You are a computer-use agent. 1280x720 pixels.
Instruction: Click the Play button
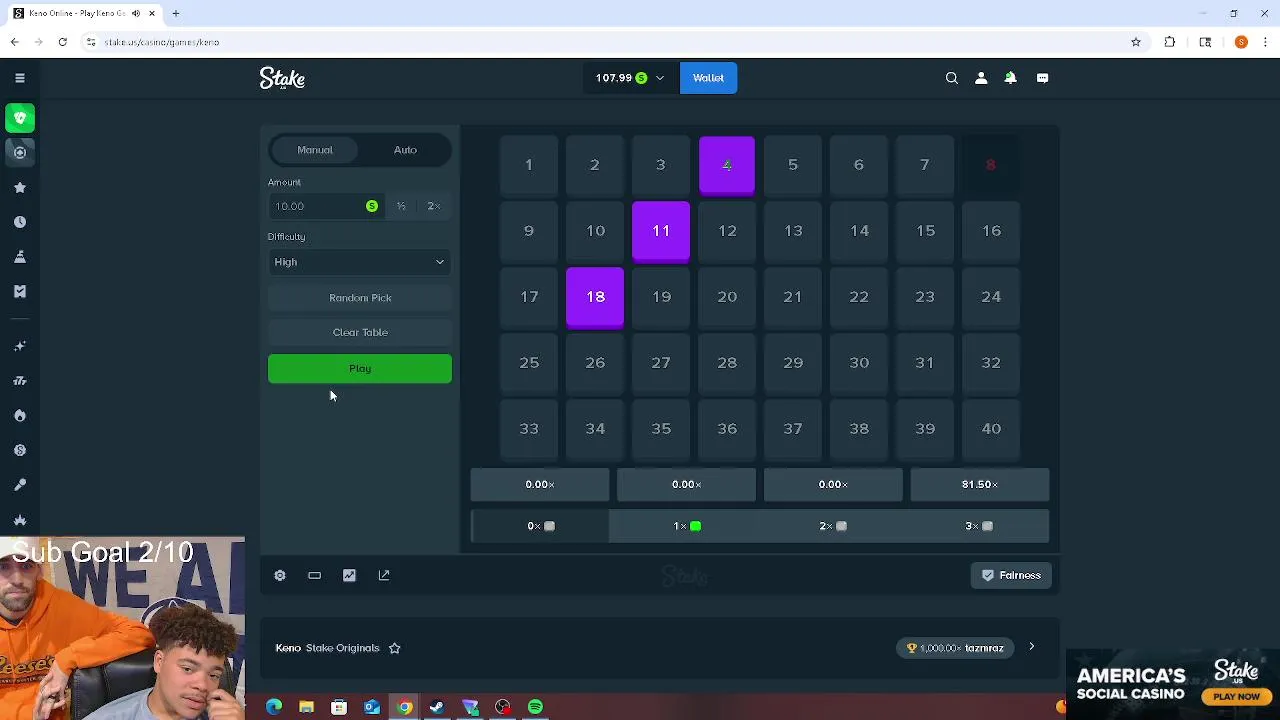click(360, 369)
